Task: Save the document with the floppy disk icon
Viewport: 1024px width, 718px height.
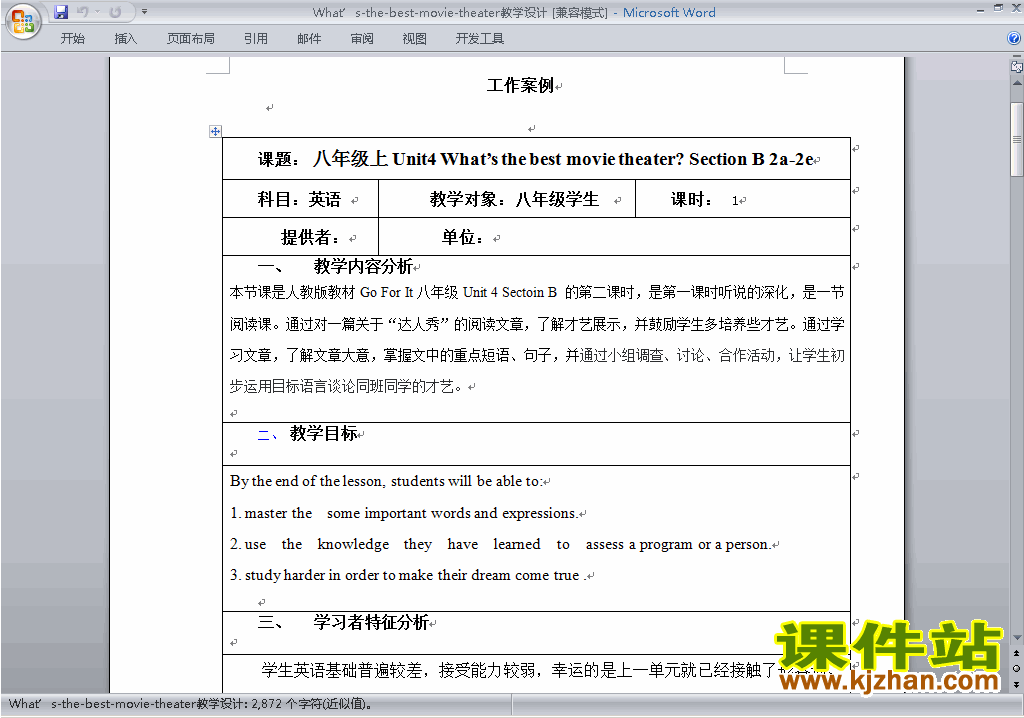Action: tap(61, 12)
